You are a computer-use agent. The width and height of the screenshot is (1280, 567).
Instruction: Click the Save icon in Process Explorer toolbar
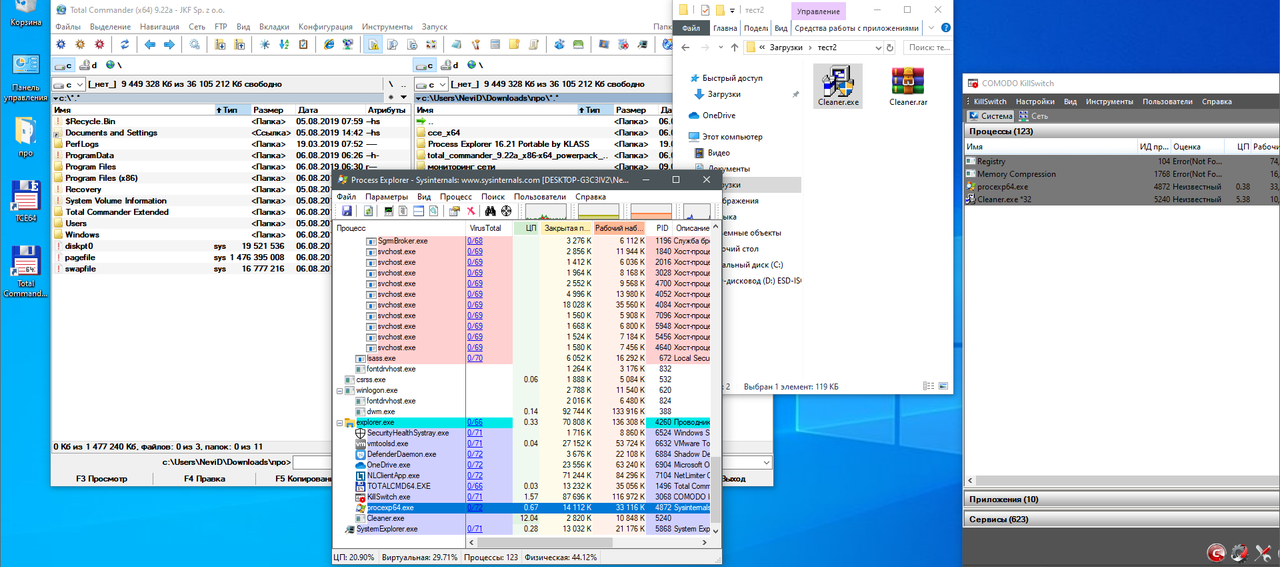point(346,211)
